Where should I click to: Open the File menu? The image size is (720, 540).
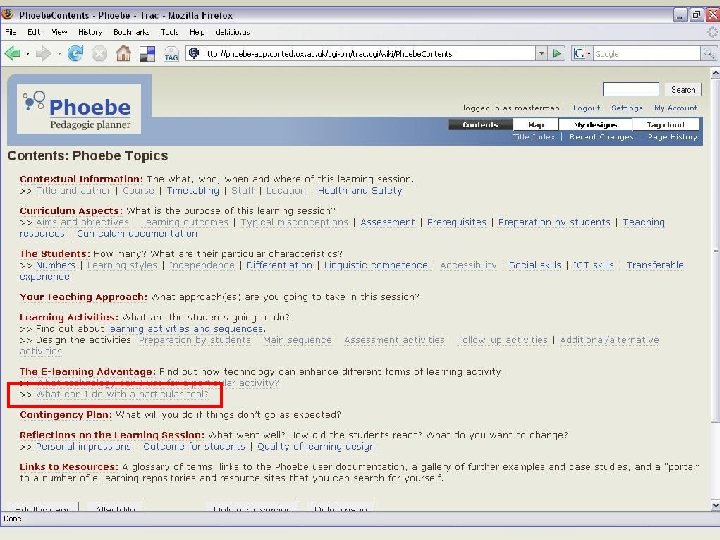pos(11,32)
